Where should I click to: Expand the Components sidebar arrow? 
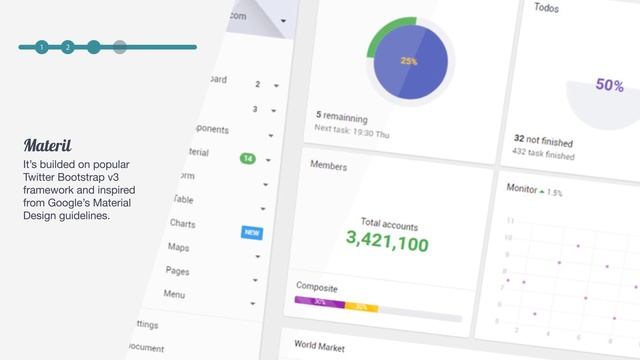point(271,136)
